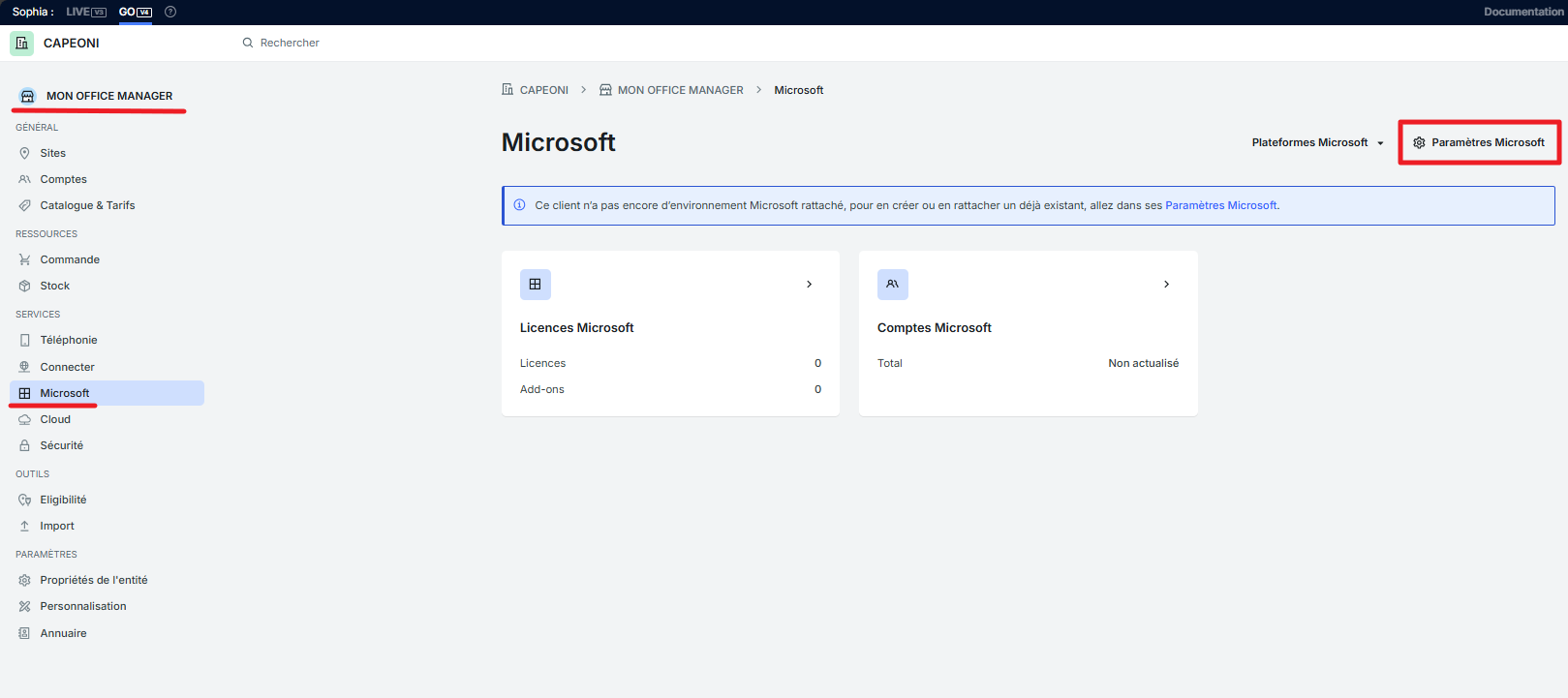Screen dimensions: 1568x698
Task: Open the Comptes Microsoft card title
Action: [x=935, y=328]
